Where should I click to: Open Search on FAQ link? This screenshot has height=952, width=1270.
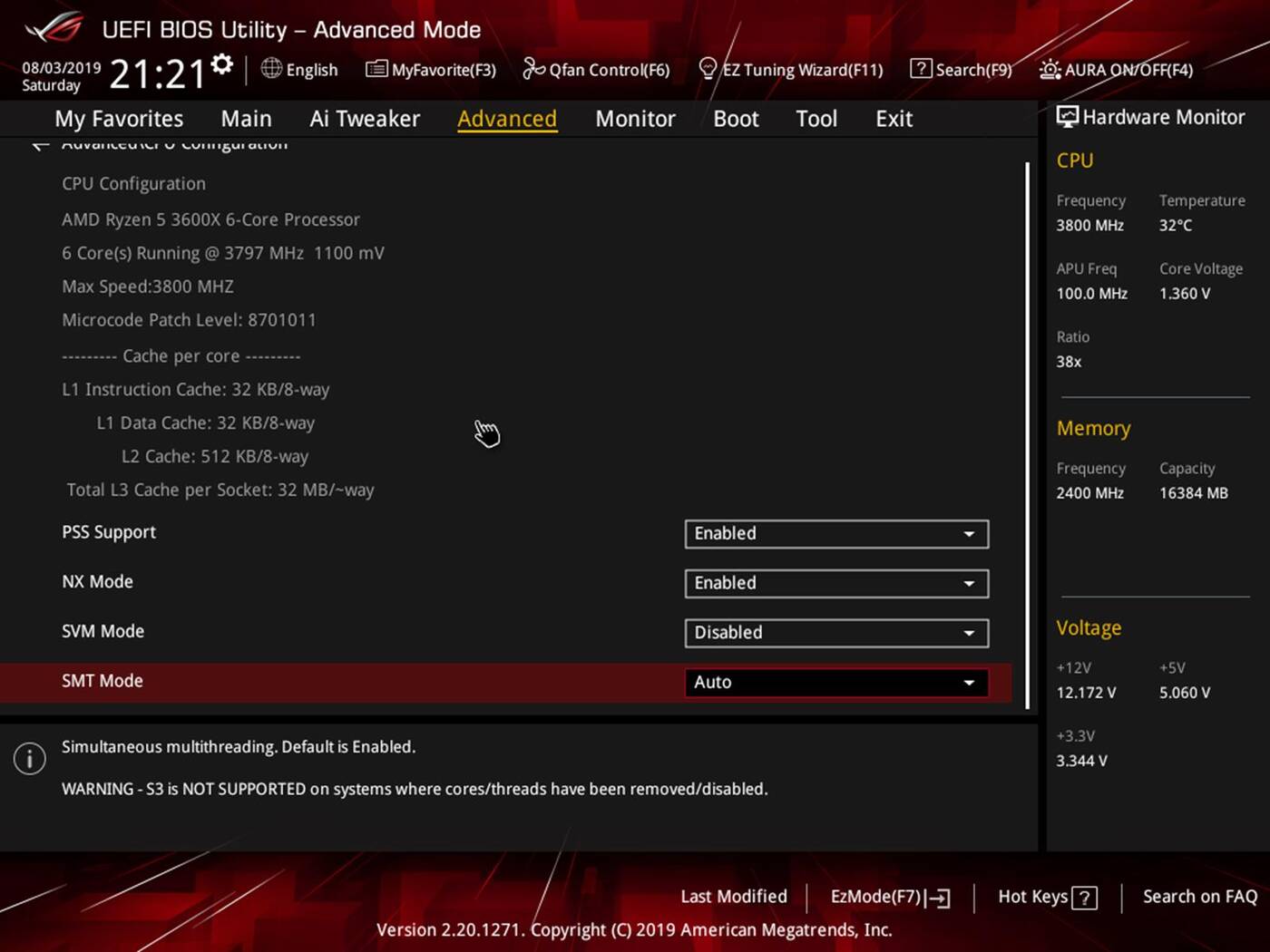click(1199, 897)
